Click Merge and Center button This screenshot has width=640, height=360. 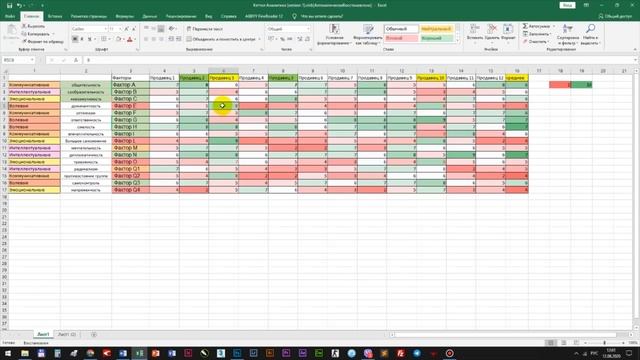[221, 39]
